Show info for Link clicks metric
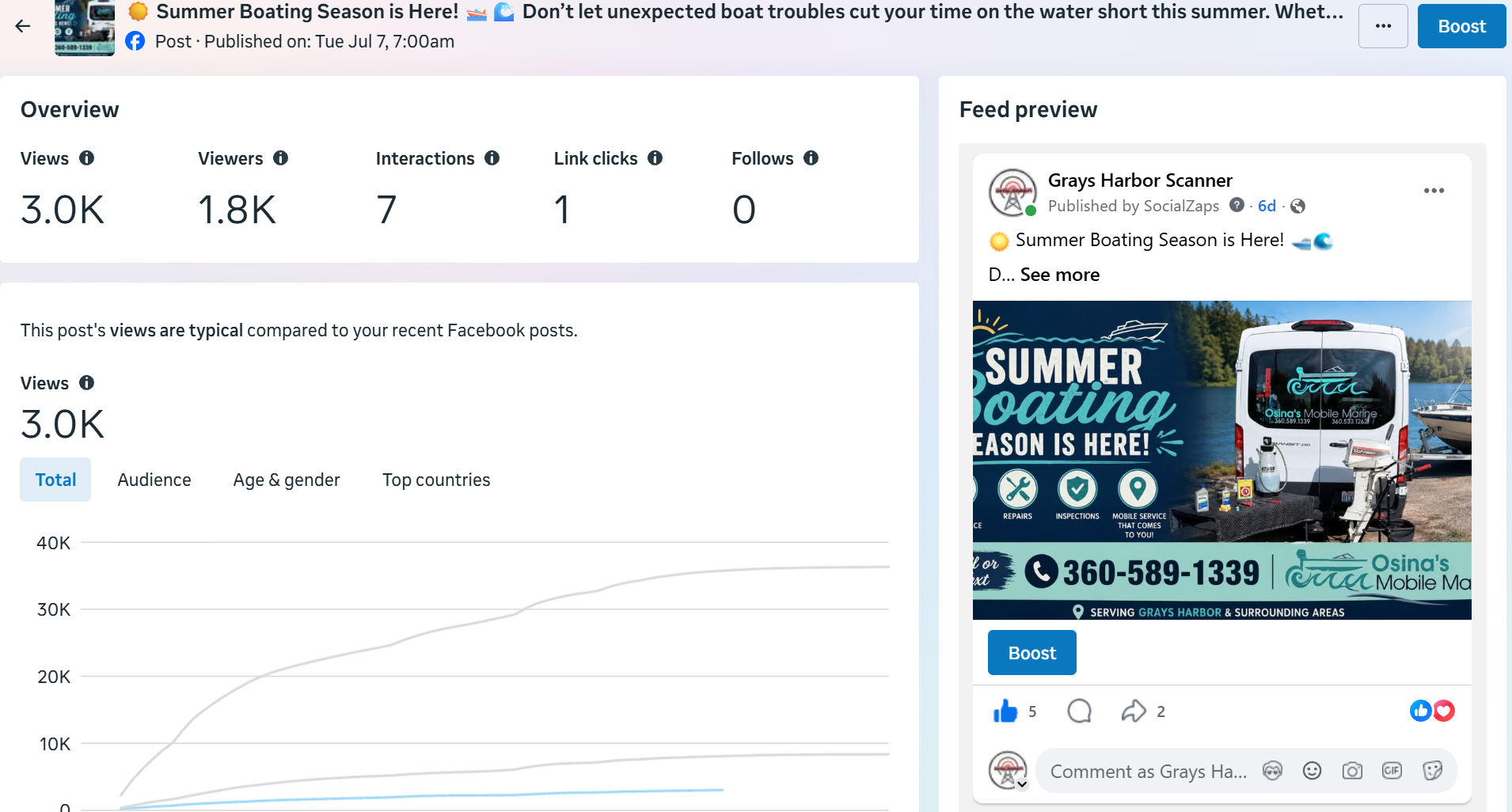1512x812 pixels. click(x=655, y=158)
